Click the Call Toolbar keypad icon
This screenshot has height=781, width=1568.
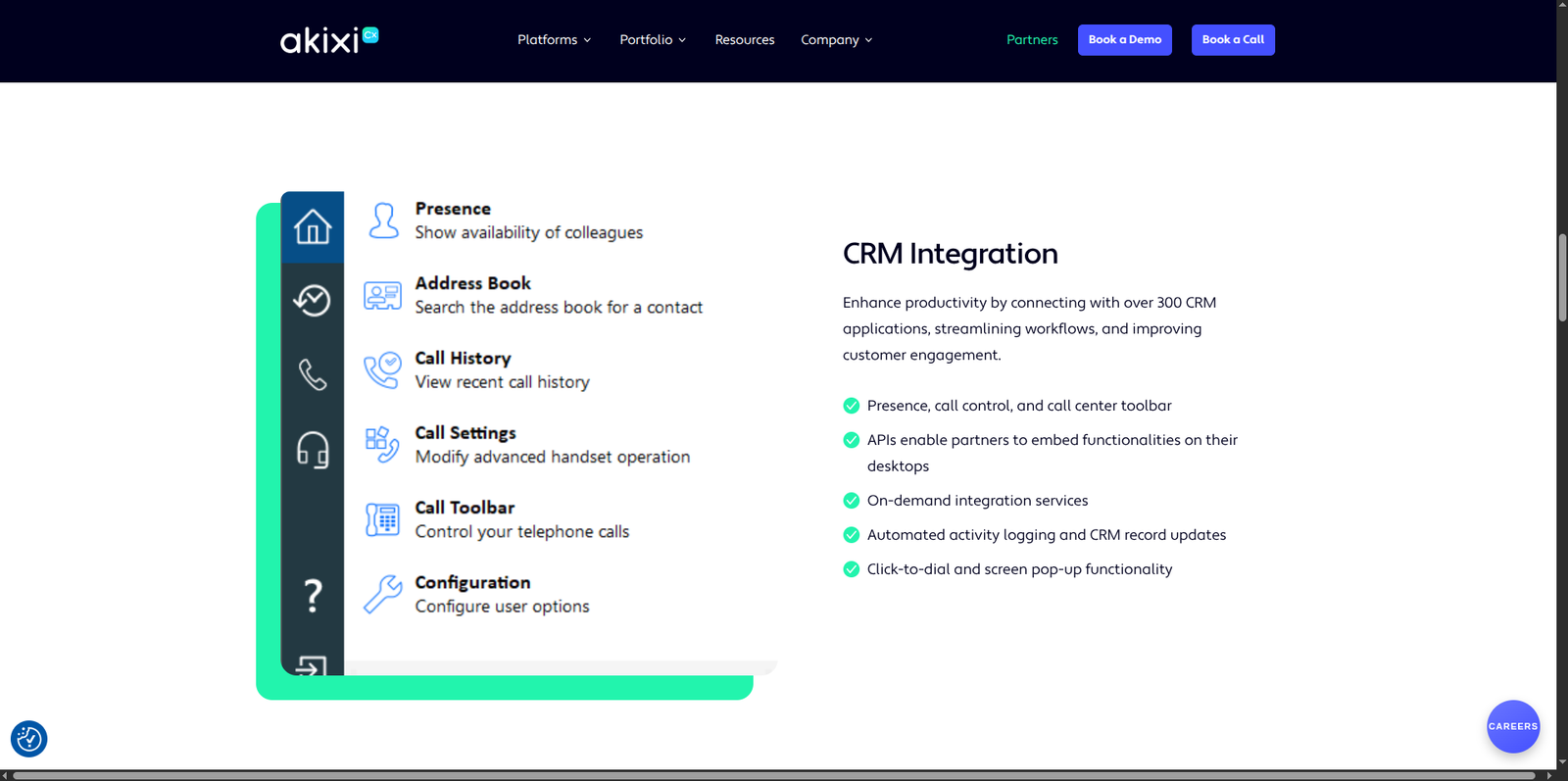point(382,519)
